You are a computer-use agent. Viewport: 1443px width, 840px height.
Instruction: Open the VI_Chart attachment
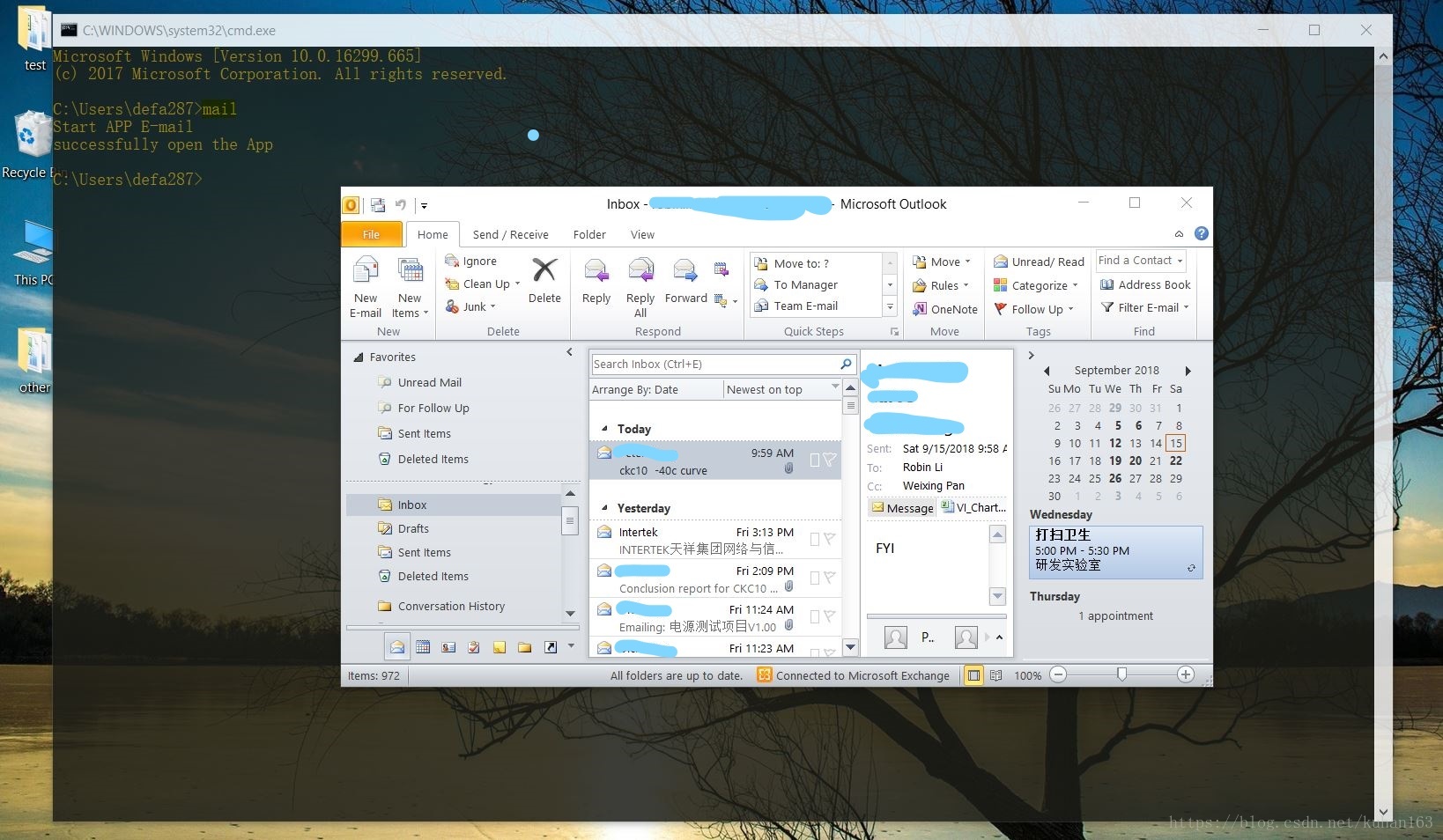tap(973, 507)
